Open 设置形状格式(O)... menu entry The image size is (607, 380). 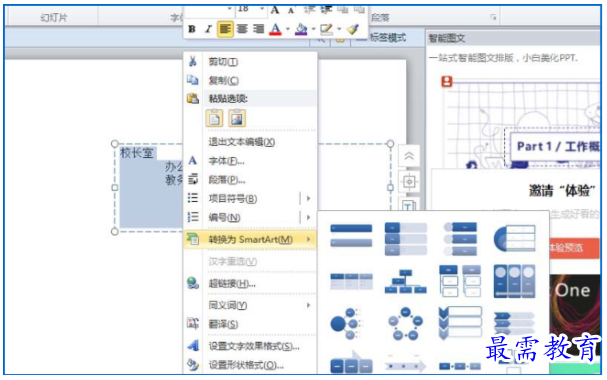coord(250,365)
